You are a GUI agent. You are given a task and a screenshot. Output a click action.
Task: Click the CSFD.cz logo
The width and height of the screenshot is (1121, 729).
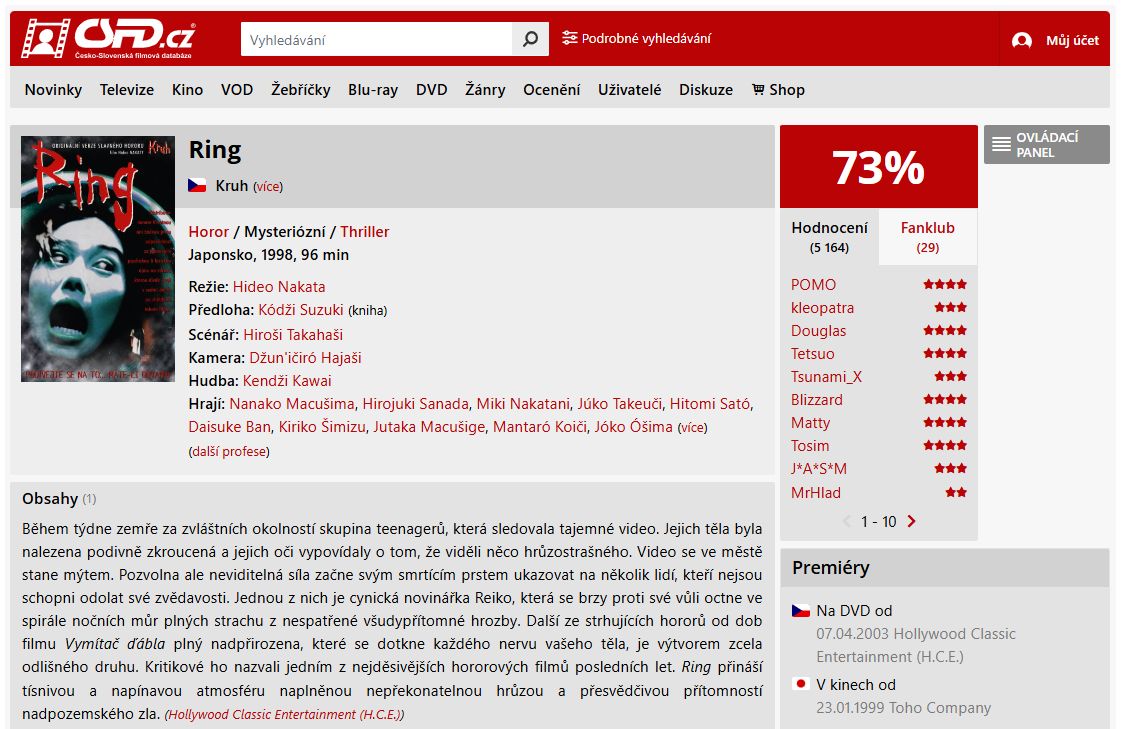[x=108, y=39]
